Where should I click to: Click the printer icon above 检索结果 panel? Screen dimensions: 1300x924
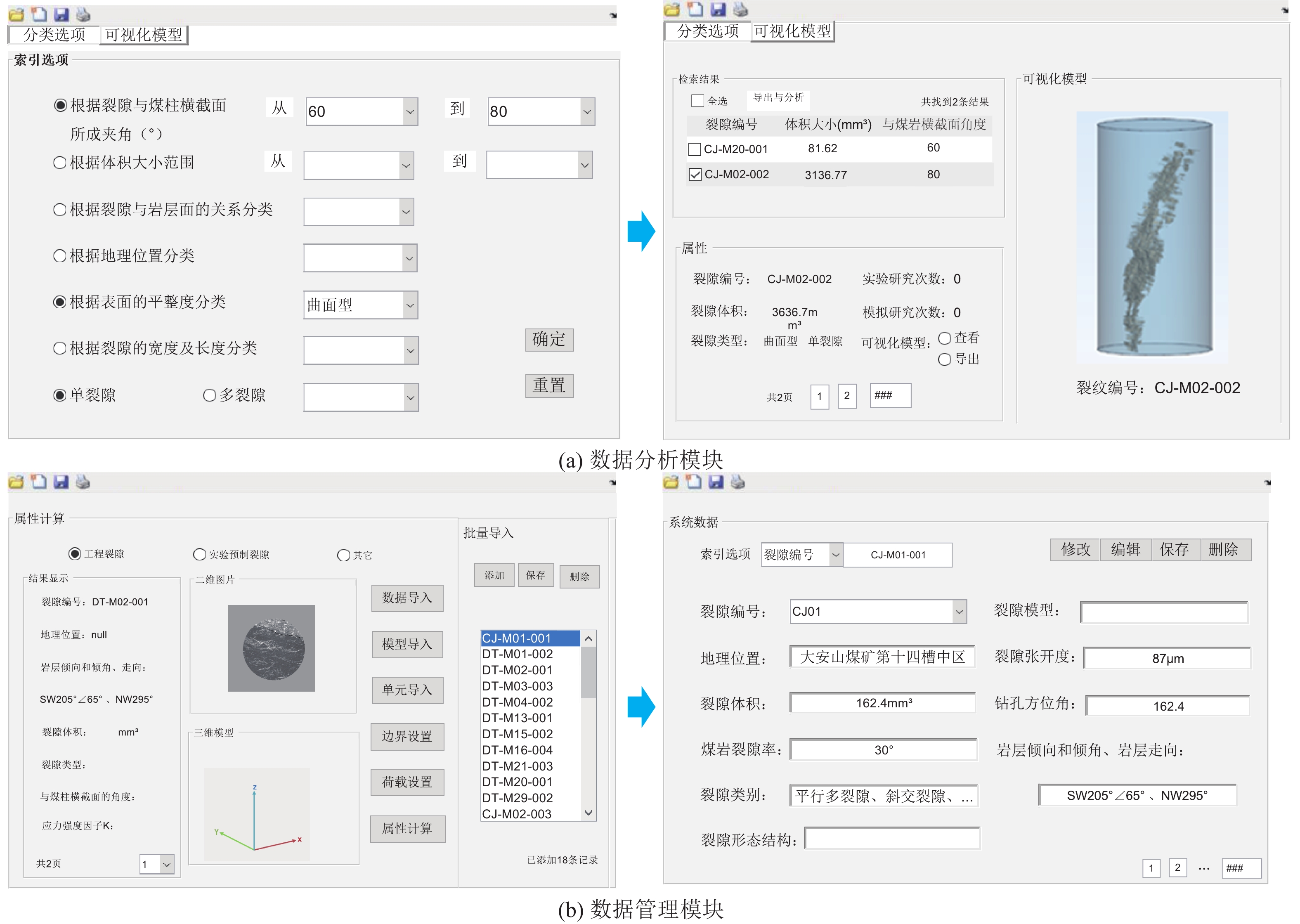740,9
